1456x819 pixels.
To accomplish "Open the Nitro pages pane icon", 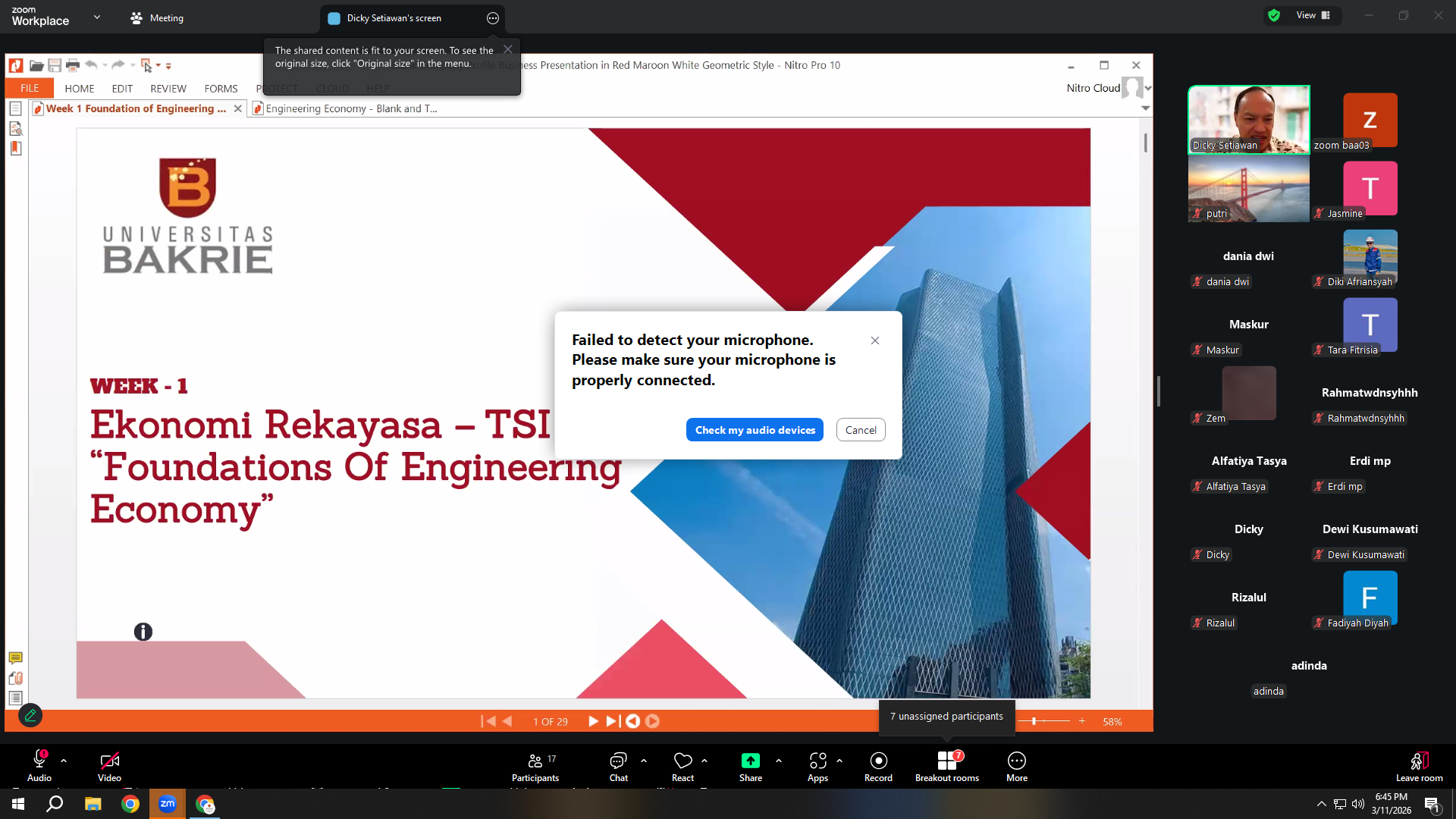I will click(15, 108).
